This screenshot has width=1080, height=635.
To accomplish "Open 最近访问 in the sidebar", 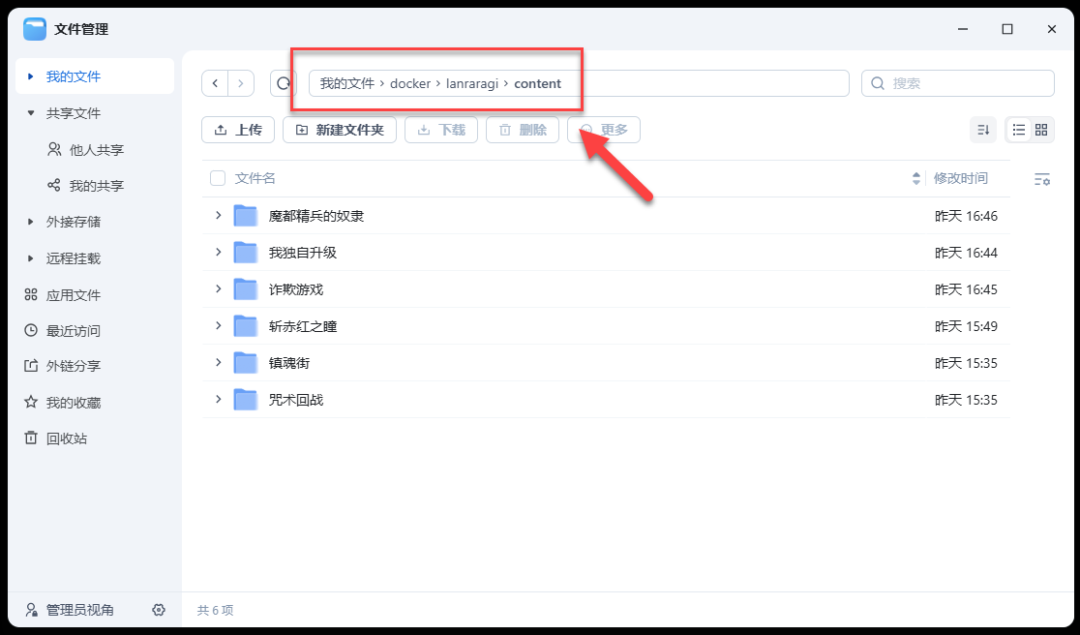I will (x=73, y=331).
